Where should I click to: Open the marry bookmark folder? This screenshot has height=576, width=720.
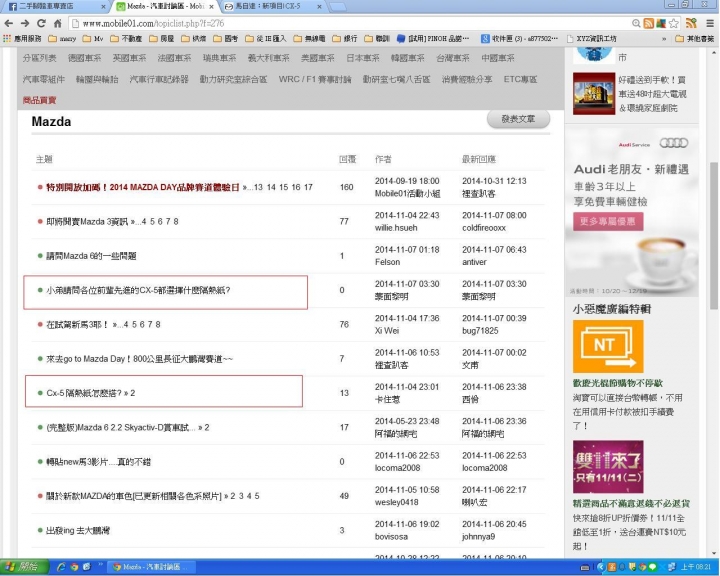pyautogui.click(x=62, y=39)
